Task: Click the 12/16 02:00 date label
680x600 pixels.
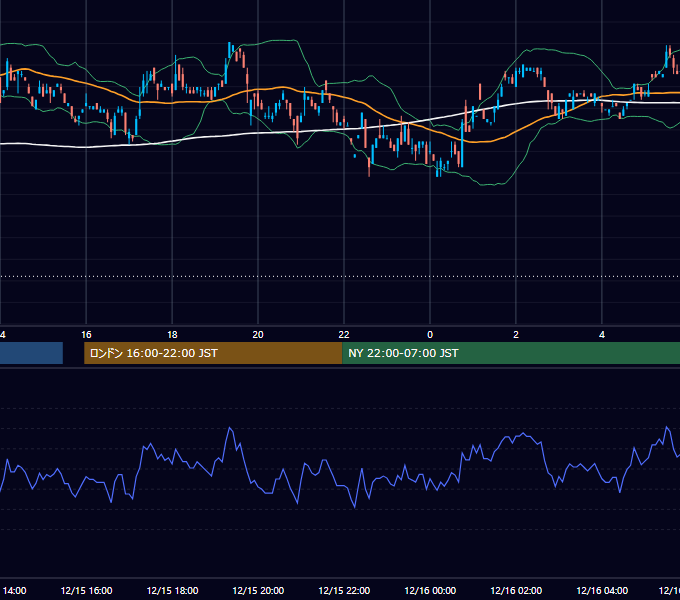Action: 516,591
